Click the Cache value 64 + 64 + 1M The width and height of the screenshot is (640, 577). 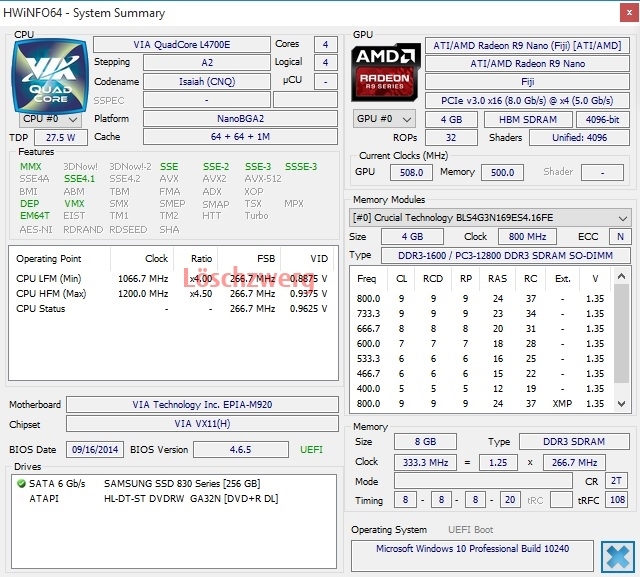click(x=240, y=137)
